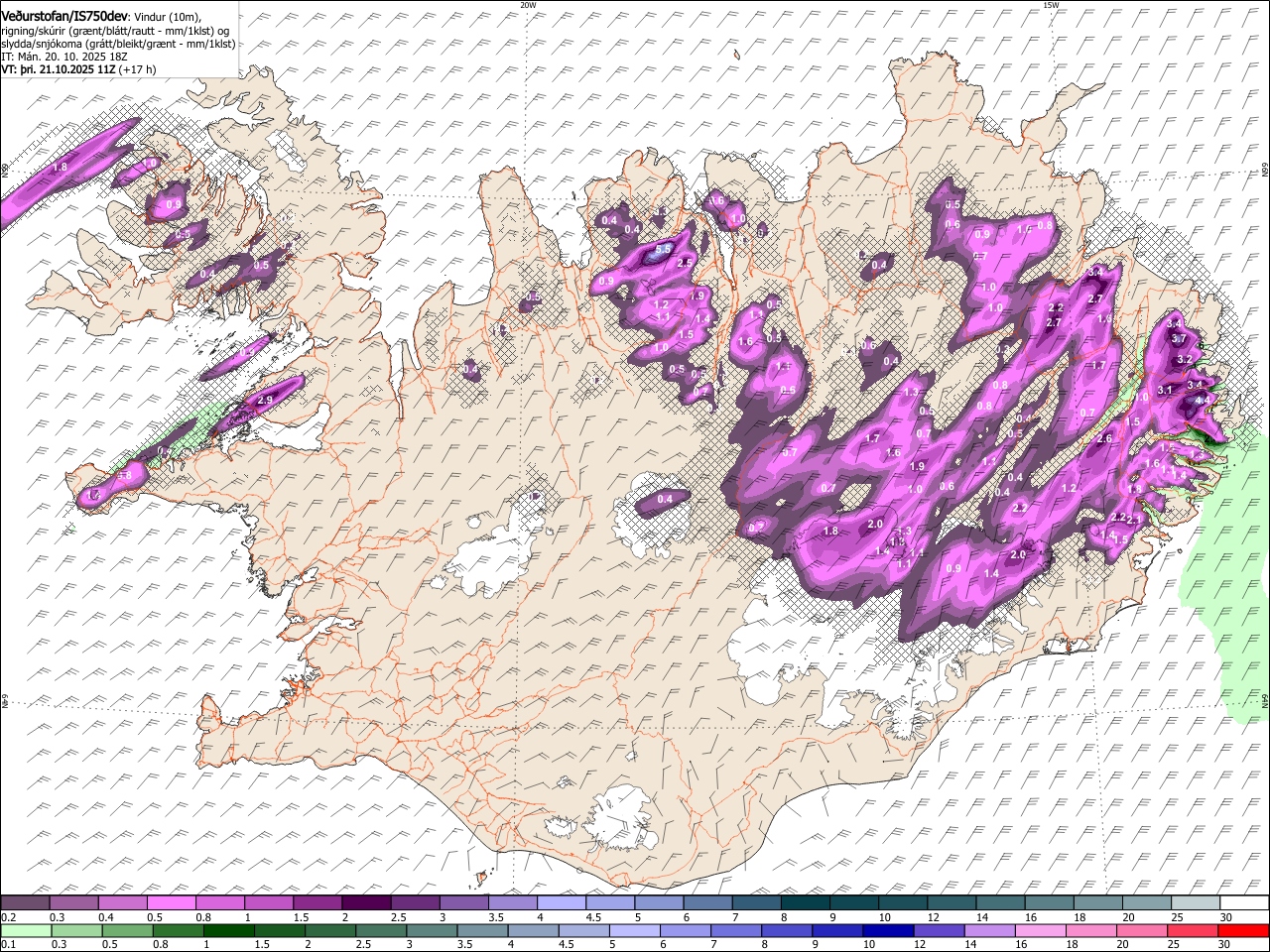This screenshot has width=1270, height=952.
Task: Click top legend swatch between 18 and 20
Action: [x=1097, y=903]
